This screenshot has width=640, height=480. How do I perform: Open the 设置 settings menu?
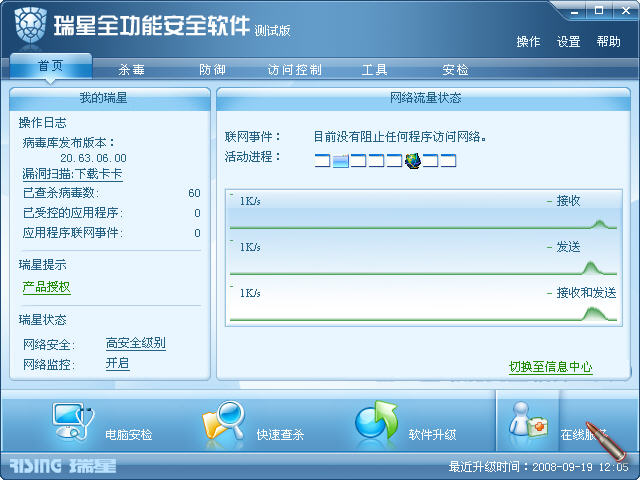569,42
